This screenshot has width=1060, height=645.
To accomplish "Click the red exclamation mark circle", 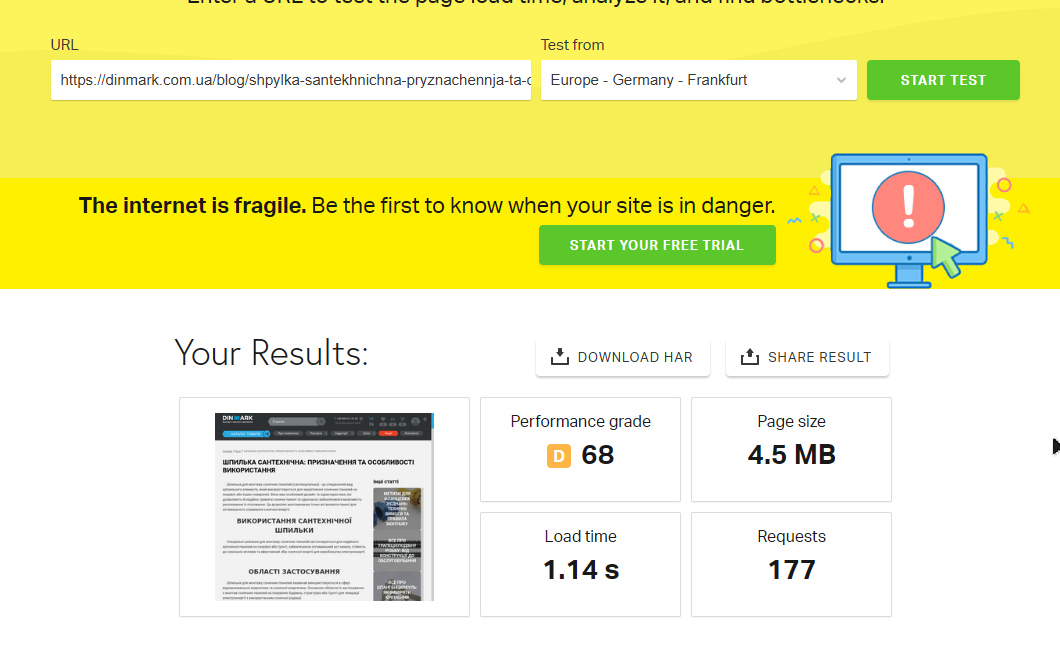I will 908,207.
